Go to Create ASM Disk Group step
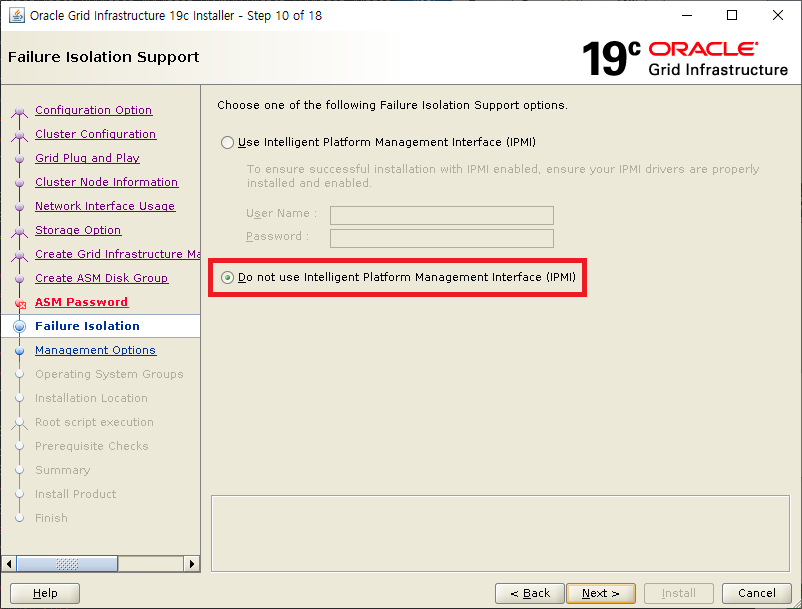Image resolution: width=802 pixels, height=609 pixels. [101, 278]
